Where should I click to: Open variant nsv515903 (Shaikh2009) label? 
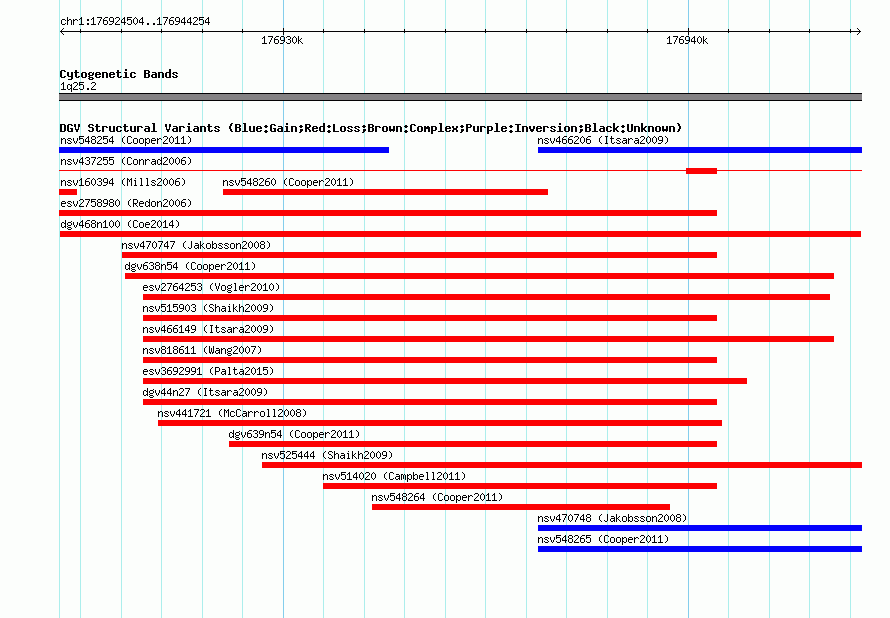[208, 308]
